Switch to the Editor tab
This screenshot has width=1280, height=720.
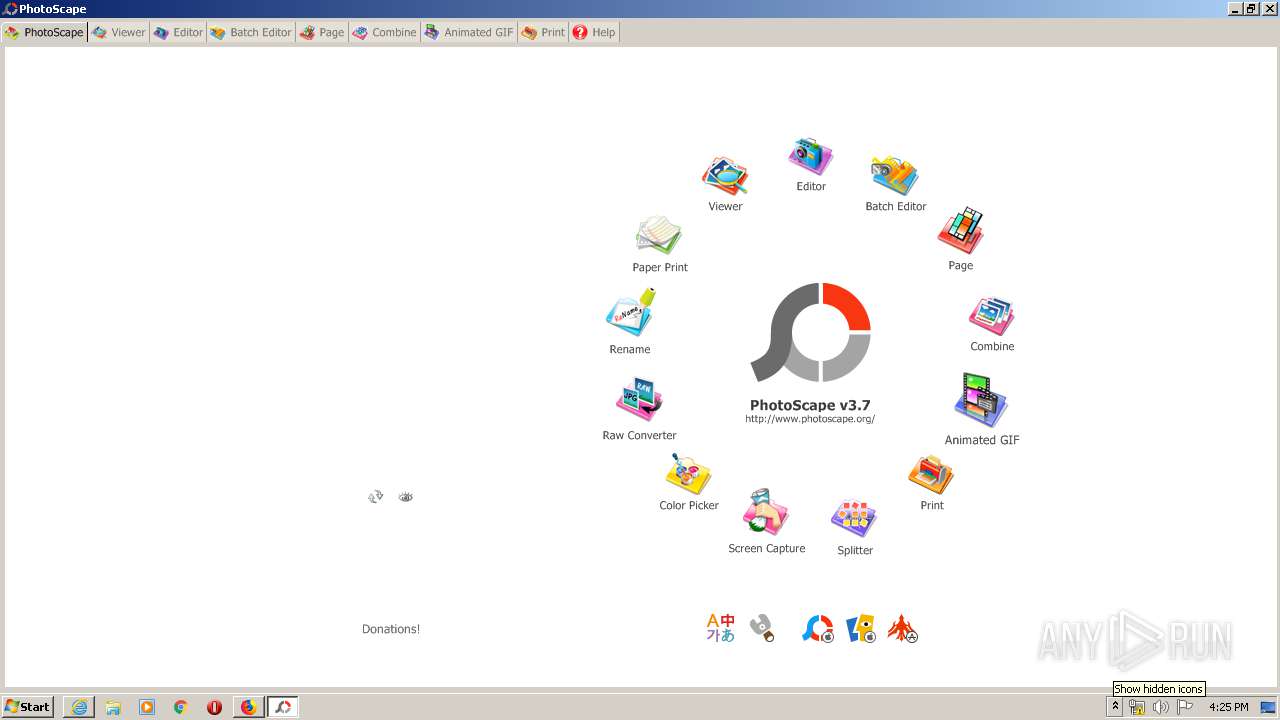pos(178,32)
